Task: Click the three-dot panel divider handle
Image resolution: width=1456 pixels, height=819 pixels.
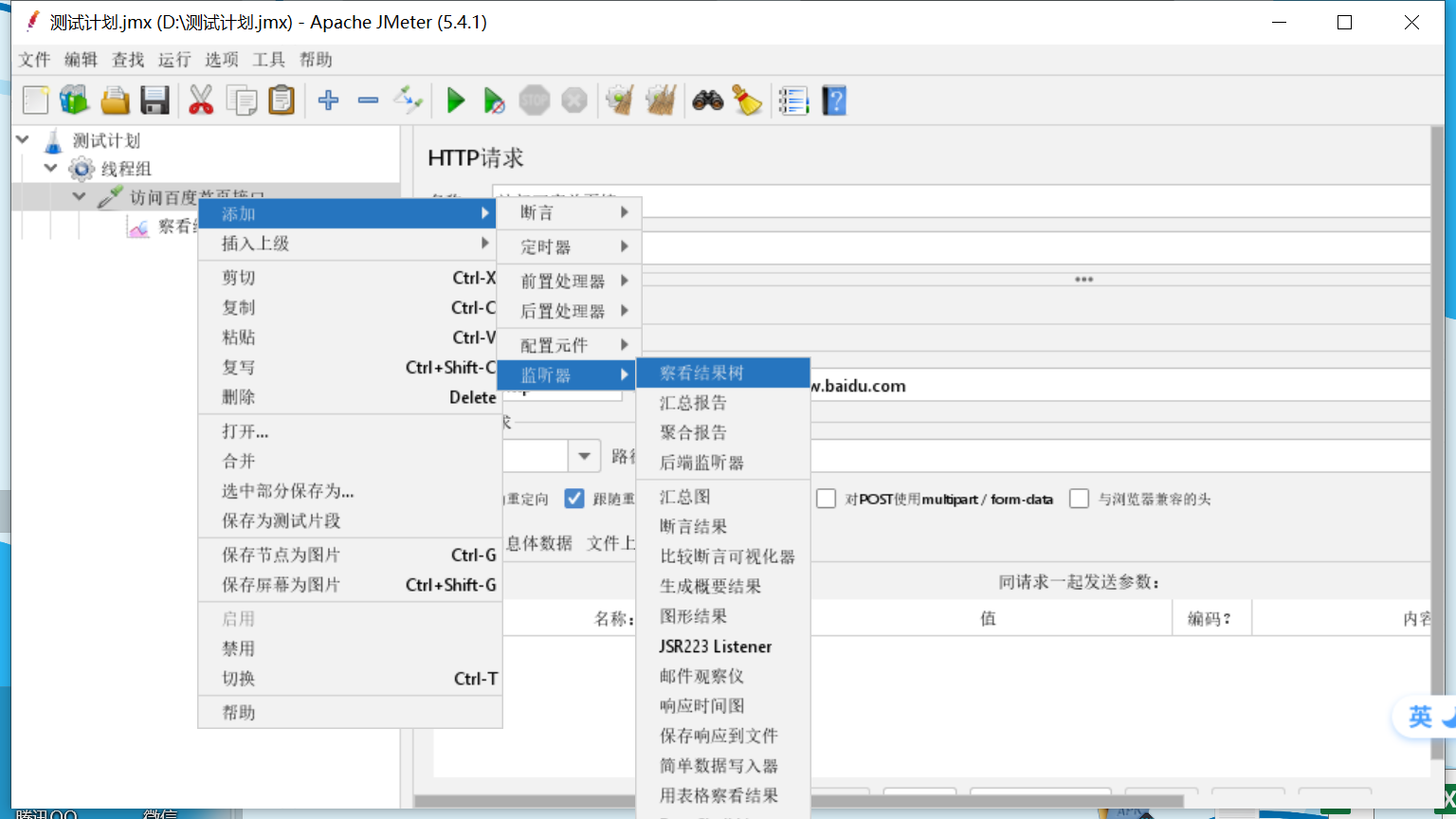Action: pos(1084,280)
